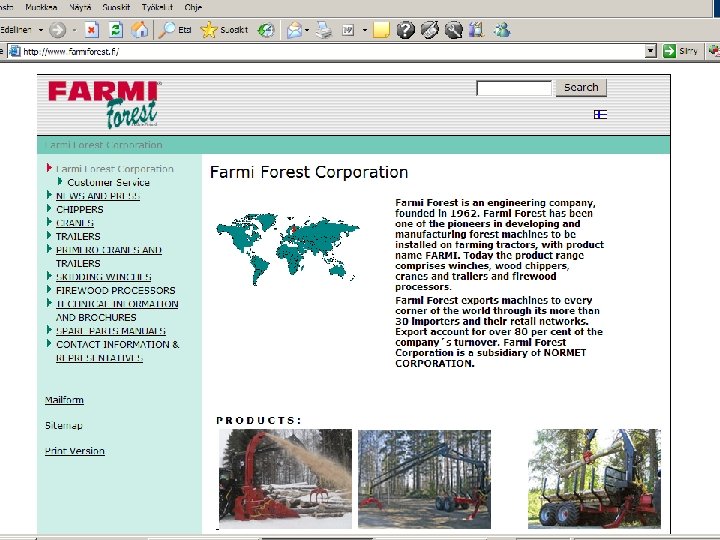Click the browser Forward arrow button
The image size is (720, 540).
[57, 30]
